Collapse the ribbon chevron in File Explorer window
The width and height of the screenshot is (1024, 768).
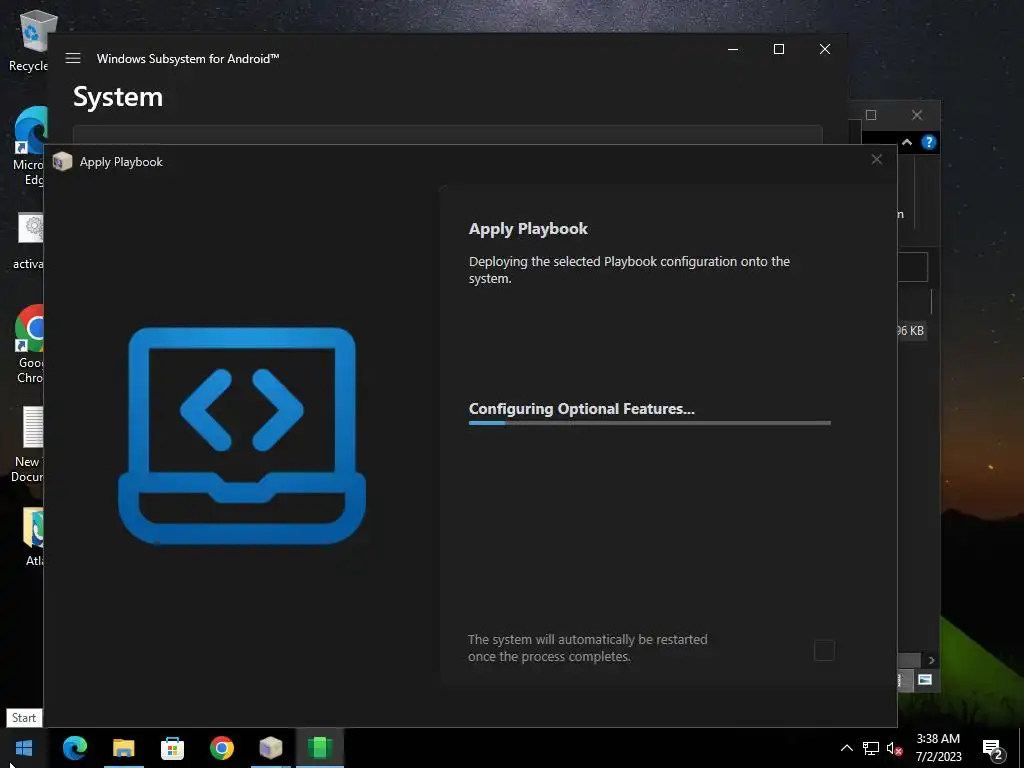(907, 142)
